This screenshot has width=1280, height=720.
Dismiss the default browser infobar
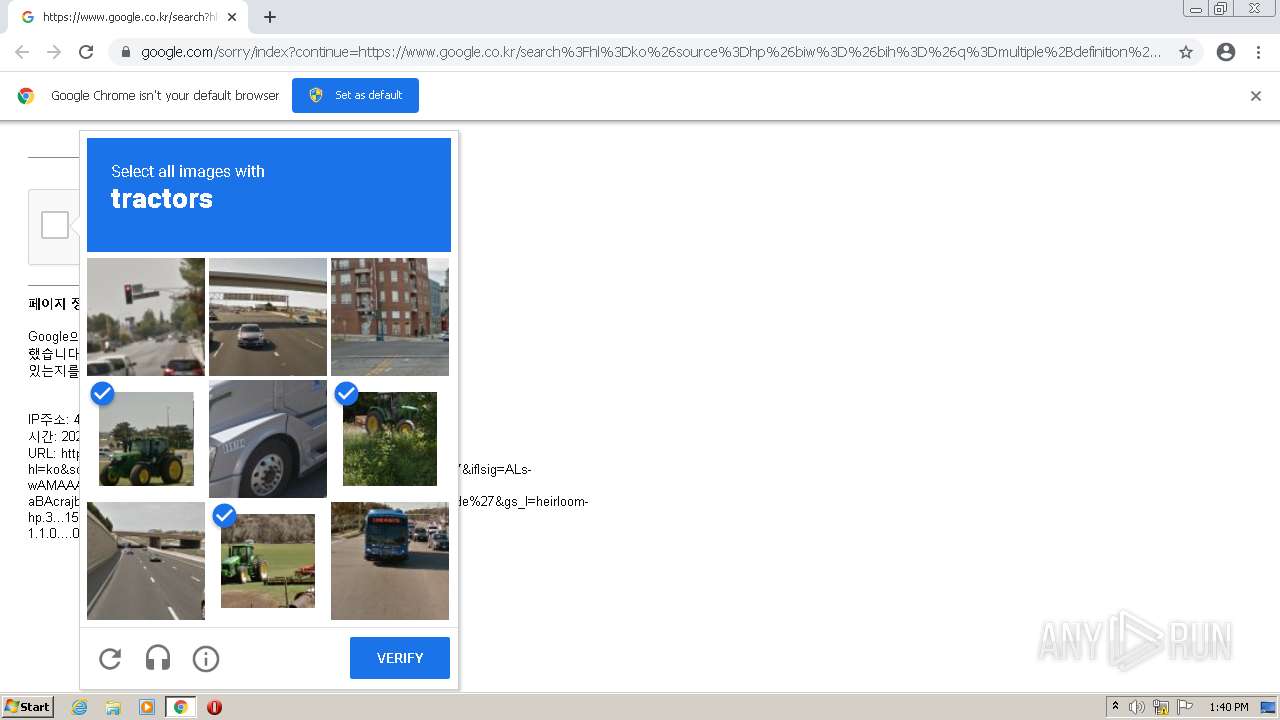1256,96
